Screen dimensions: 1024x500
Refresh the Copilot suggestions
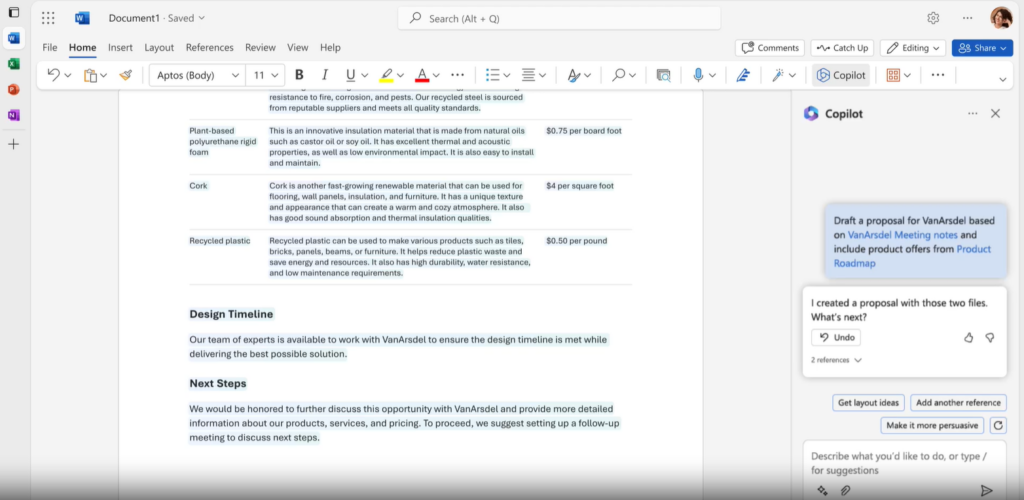[x=997, y=425]
